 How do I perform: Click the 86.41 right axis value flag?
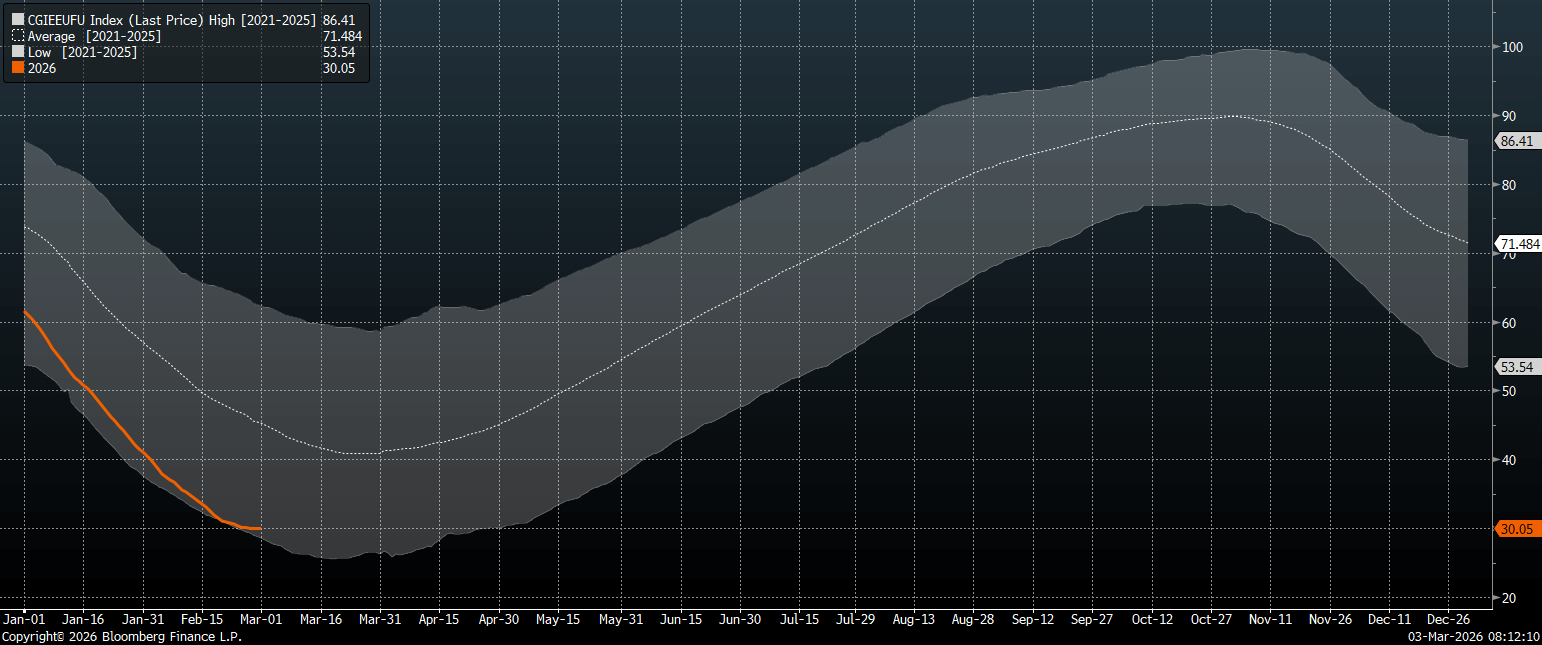[1516, 141]
